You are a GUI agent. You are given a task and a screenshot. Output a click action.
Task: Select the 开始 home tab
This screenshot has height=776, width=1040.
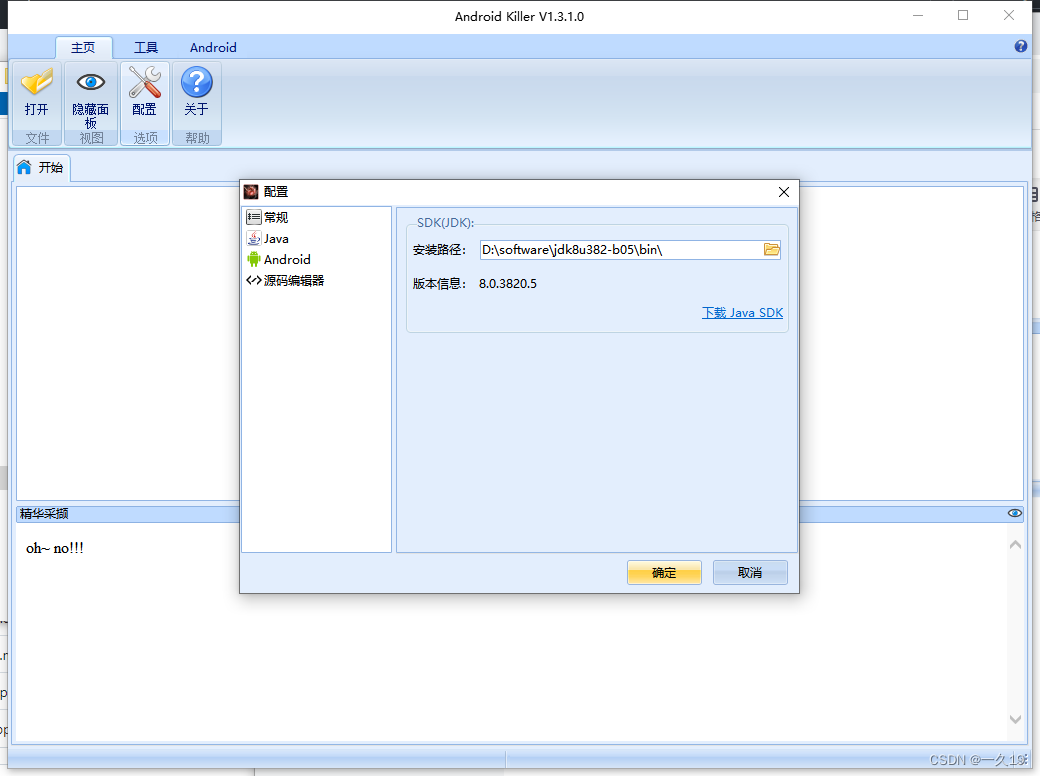(x=41, y=167)
